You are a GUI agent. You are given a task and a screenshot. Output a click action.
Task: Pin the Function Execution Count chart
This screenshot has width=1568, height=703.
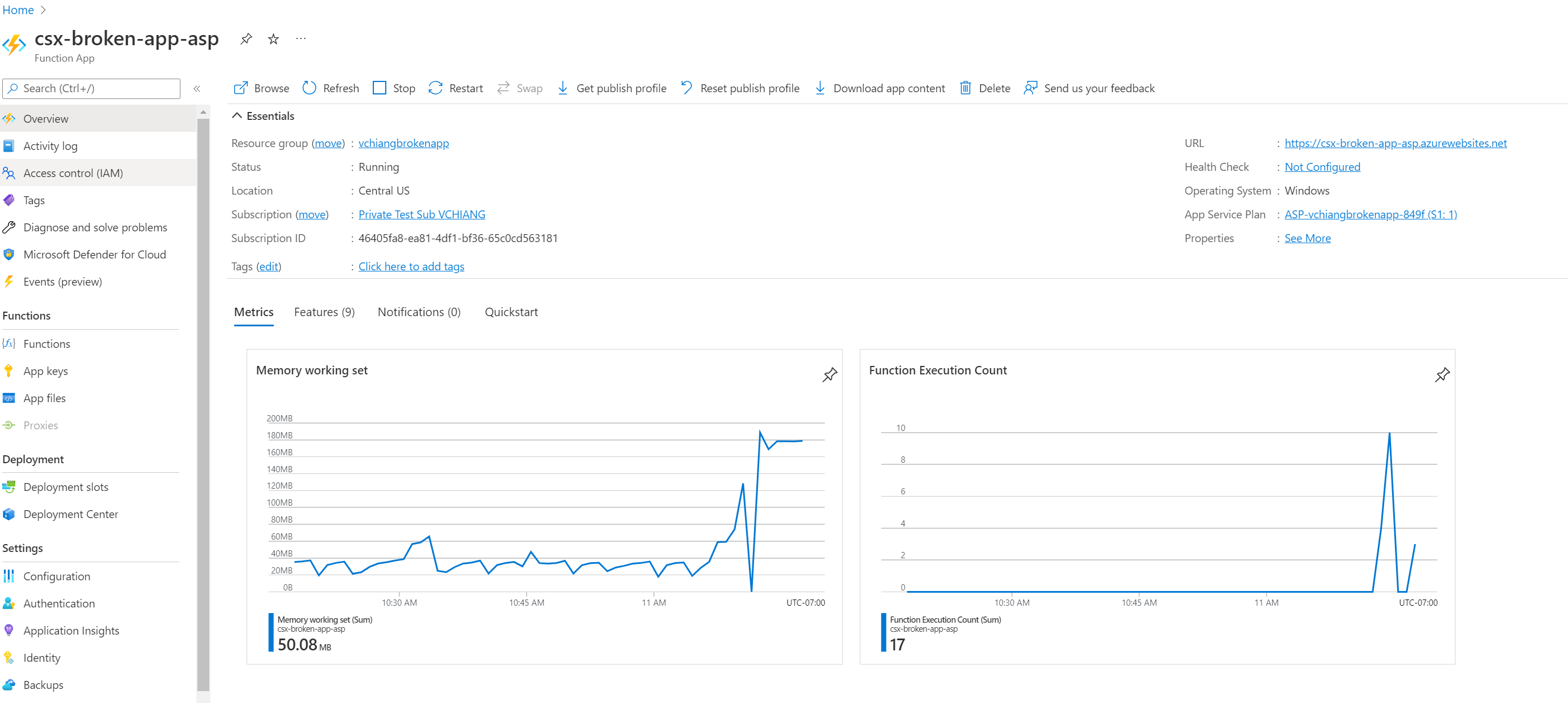(x=1441, y=374)
